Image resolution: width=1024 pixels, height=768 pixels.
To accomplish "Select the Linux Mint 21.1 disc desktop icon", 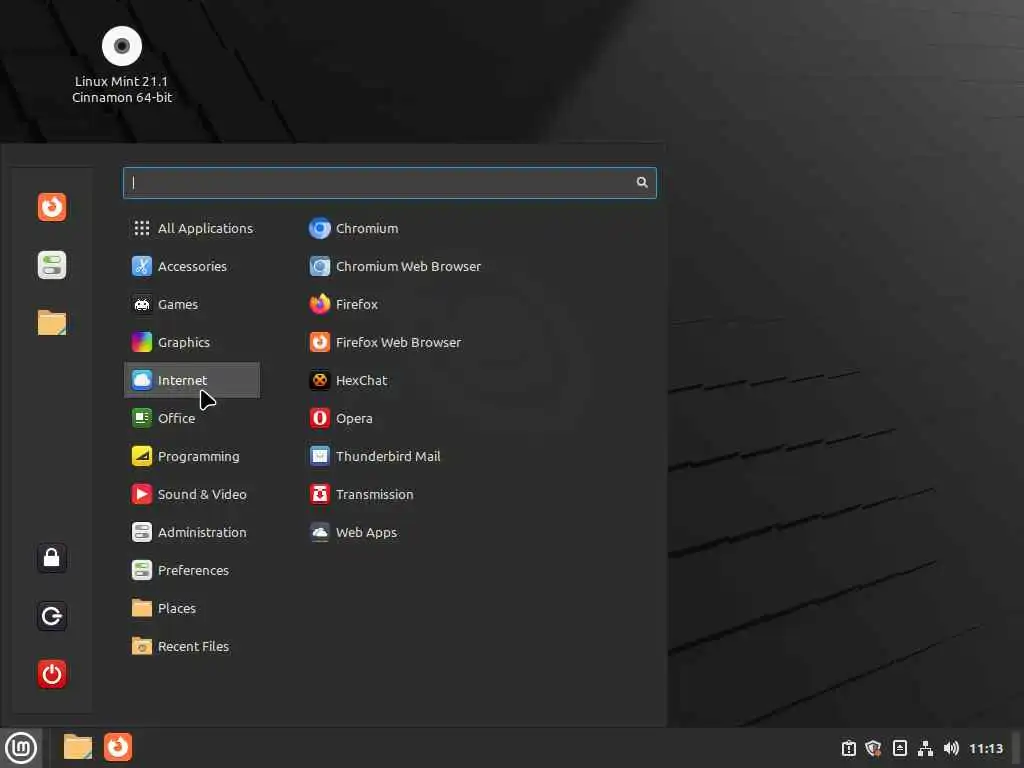I will click(x=122, y=65).
